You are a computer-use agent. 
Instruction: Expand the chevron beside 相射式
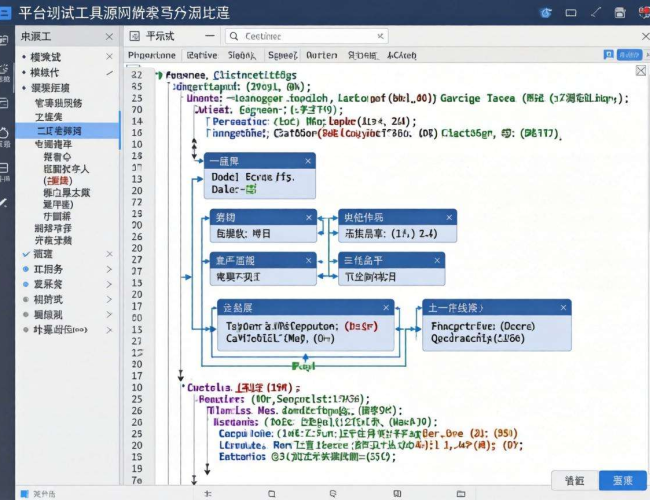109,299
